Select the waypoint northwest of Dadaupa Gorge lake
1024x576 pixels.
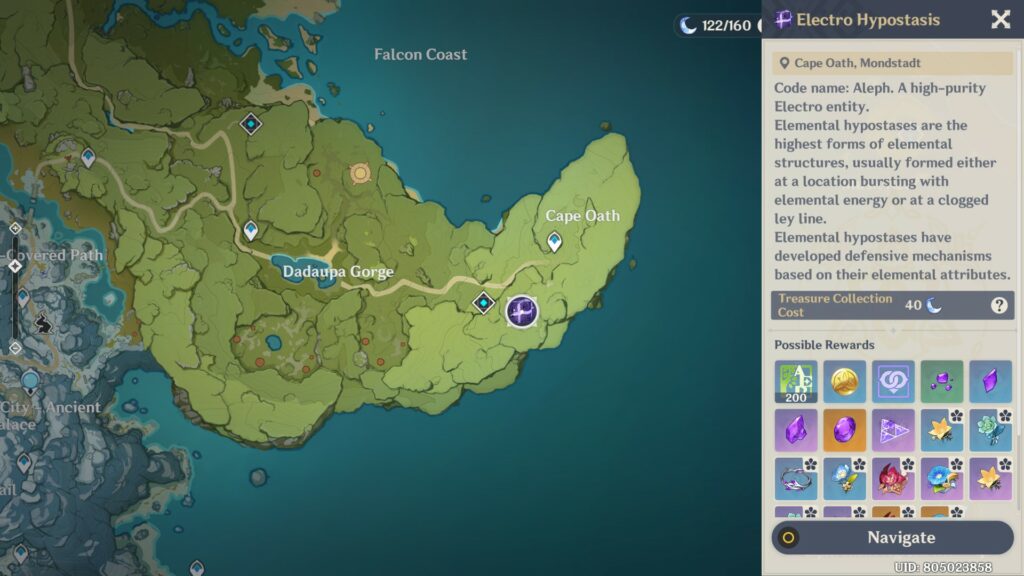tap(250, 230)
